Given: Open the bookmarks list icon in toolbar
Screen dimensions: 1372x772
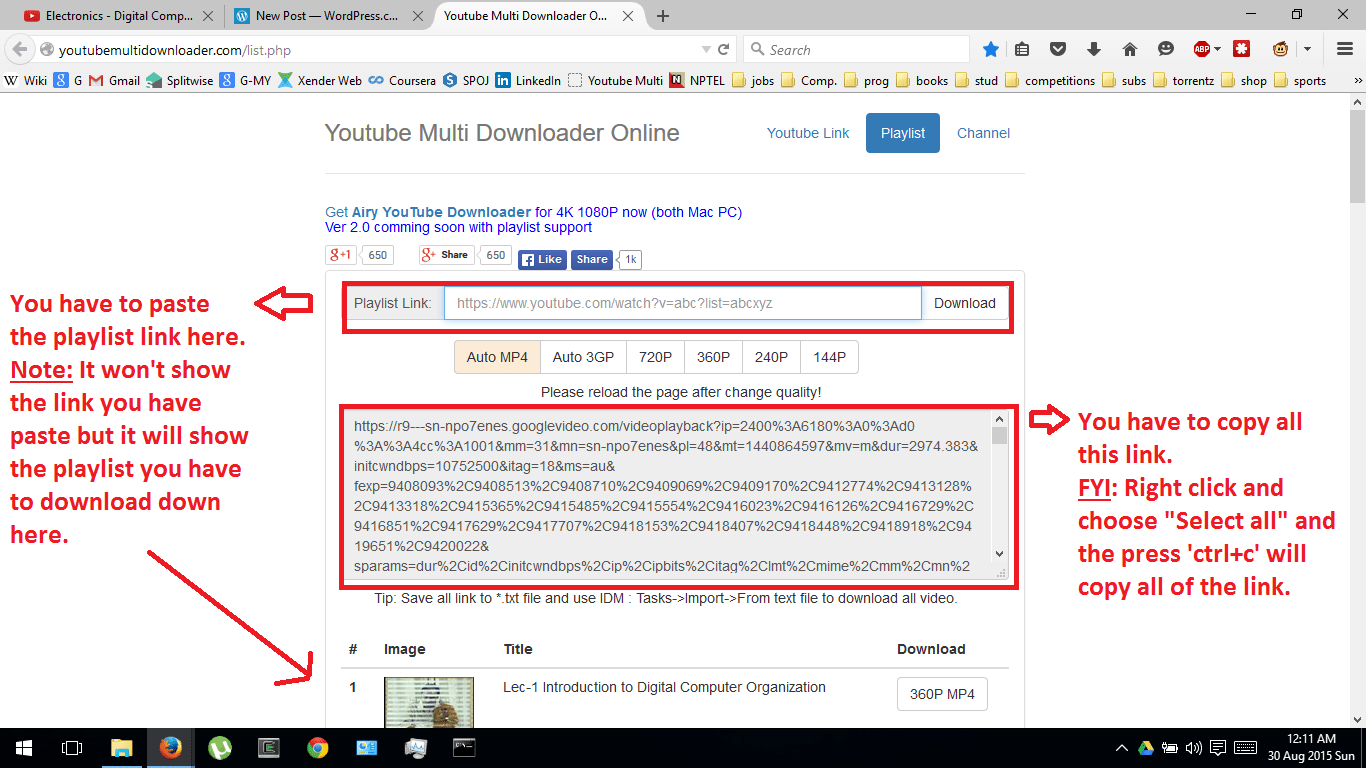Looking at the screenshot, I should coord(1022,49).
